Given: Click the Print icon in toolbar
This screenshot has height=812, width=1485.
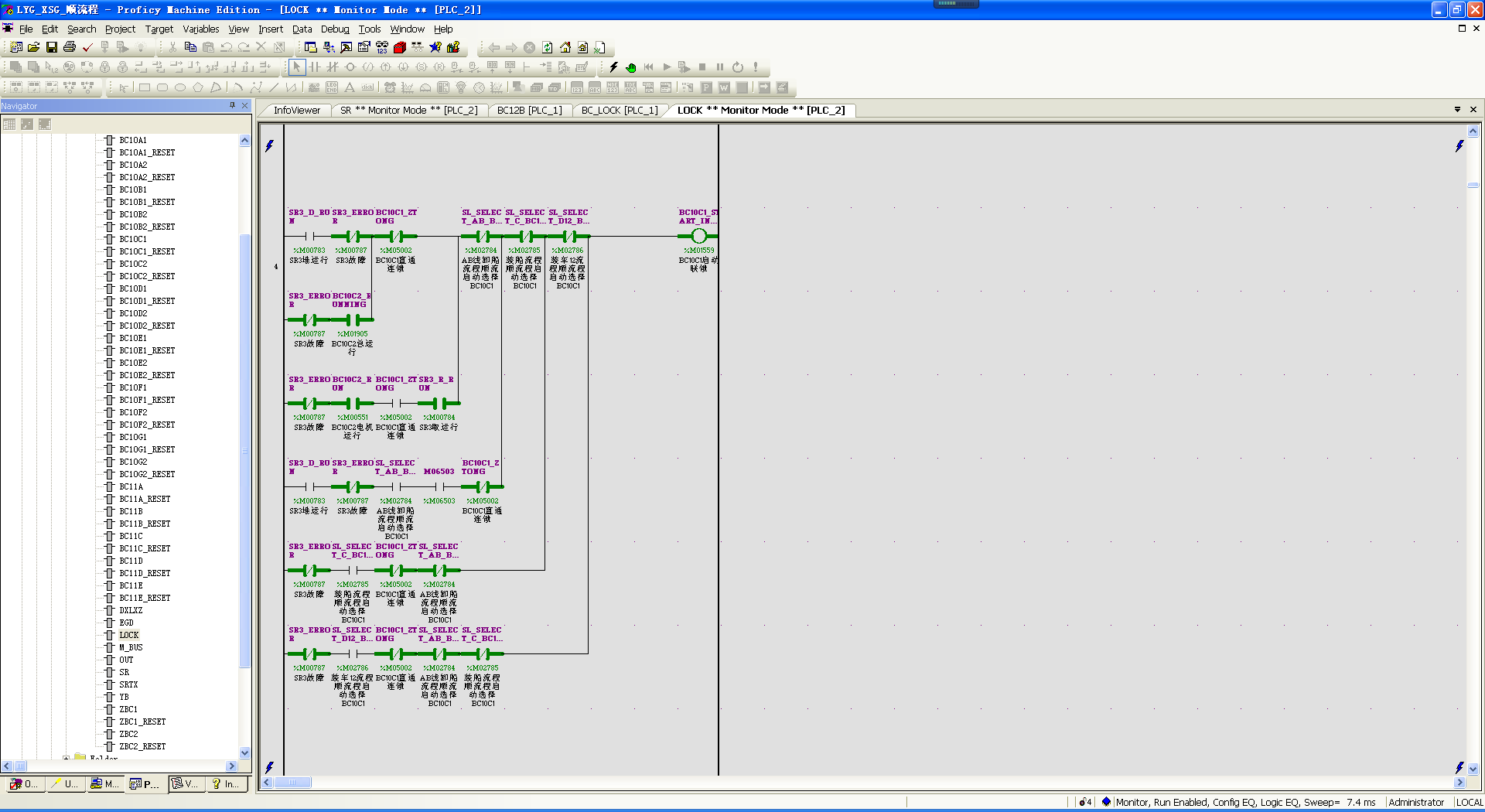Looking at the screenshot, I should click(x=70, y=47).
